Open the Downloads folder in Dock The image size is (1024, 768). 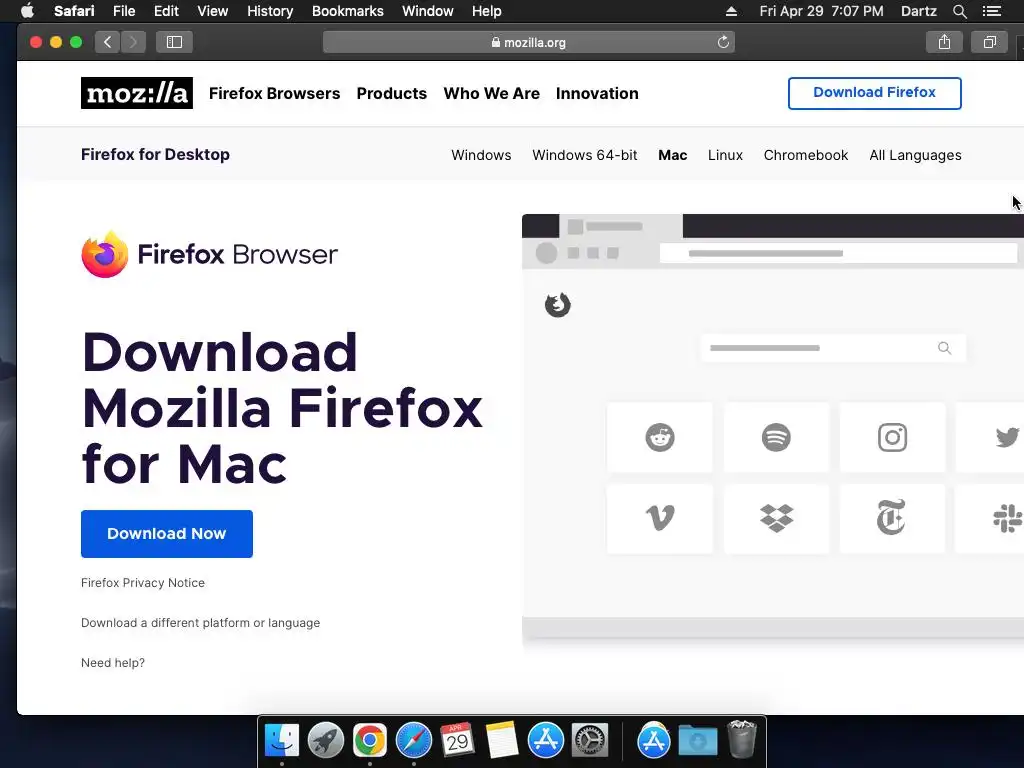click(x=697, y=740)
